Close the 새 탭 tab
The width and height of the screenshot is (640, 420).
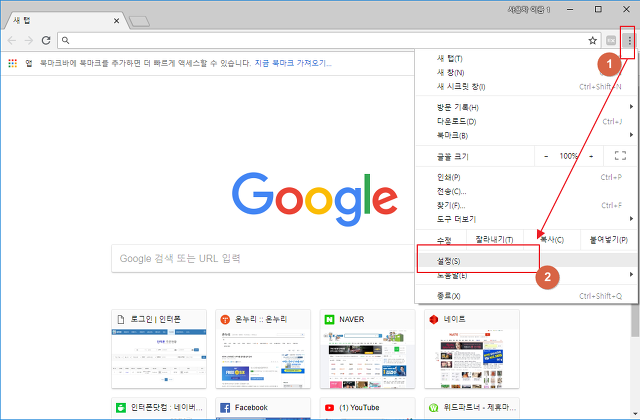point(116,20)
